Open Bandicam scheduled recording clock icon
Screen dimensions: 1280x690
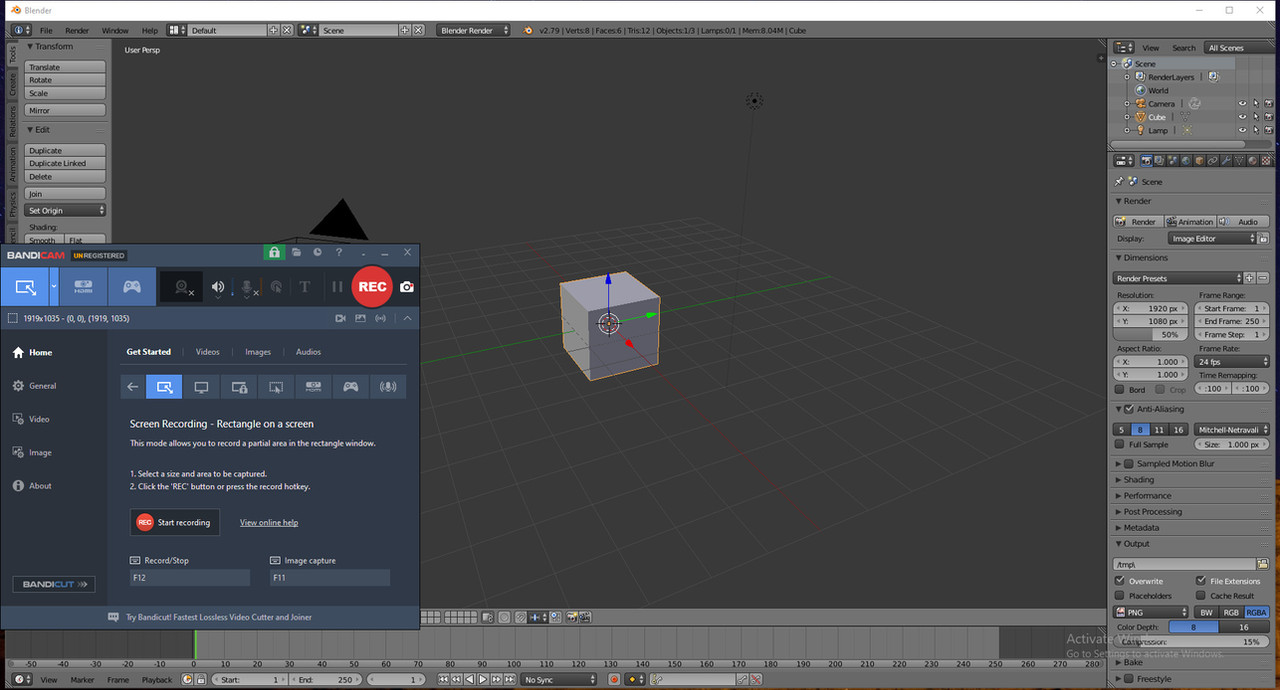pos(317,253)
